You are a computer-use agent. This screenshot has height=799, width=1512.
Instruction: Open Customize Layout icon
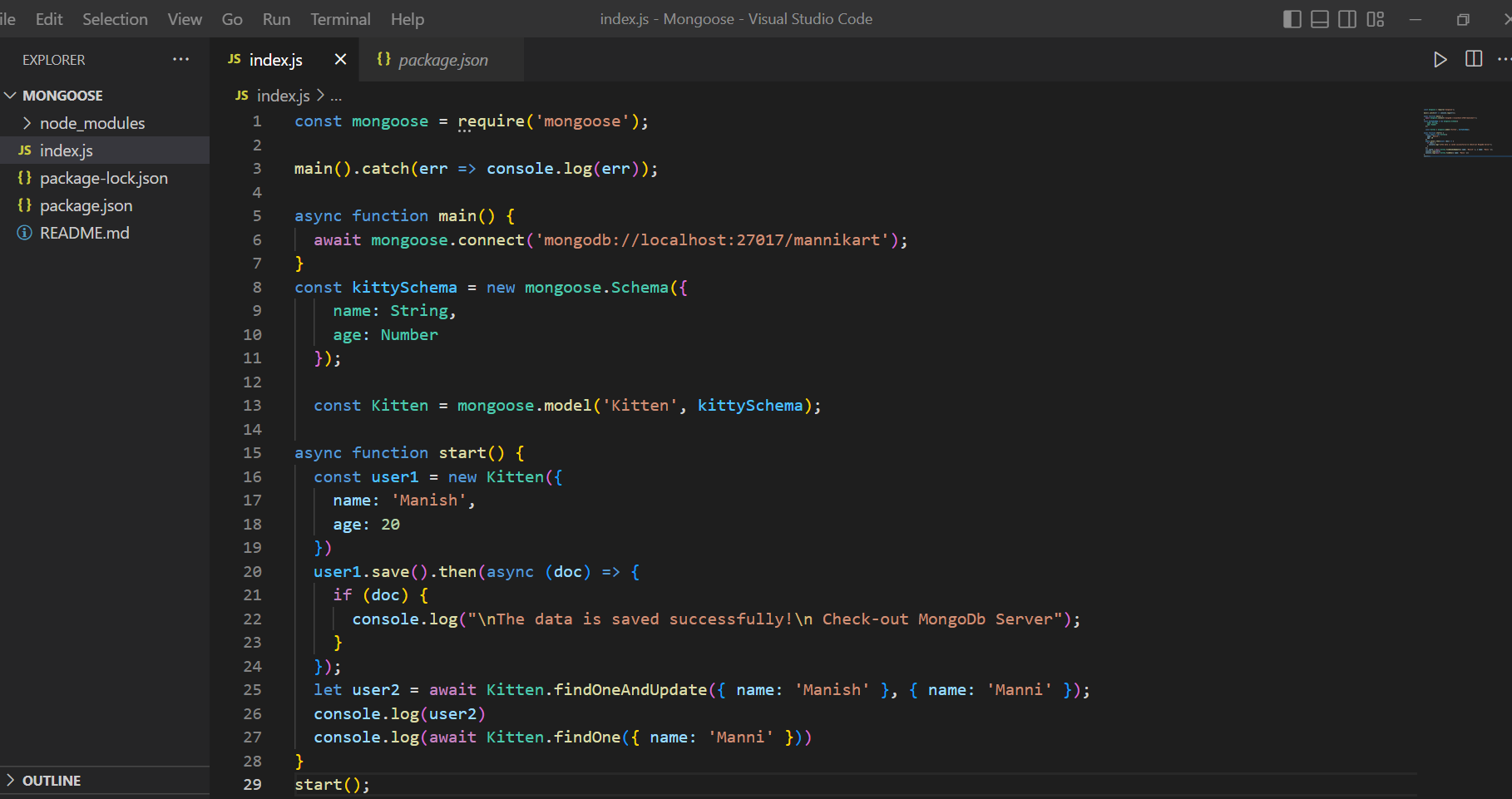coord(1376,19)
